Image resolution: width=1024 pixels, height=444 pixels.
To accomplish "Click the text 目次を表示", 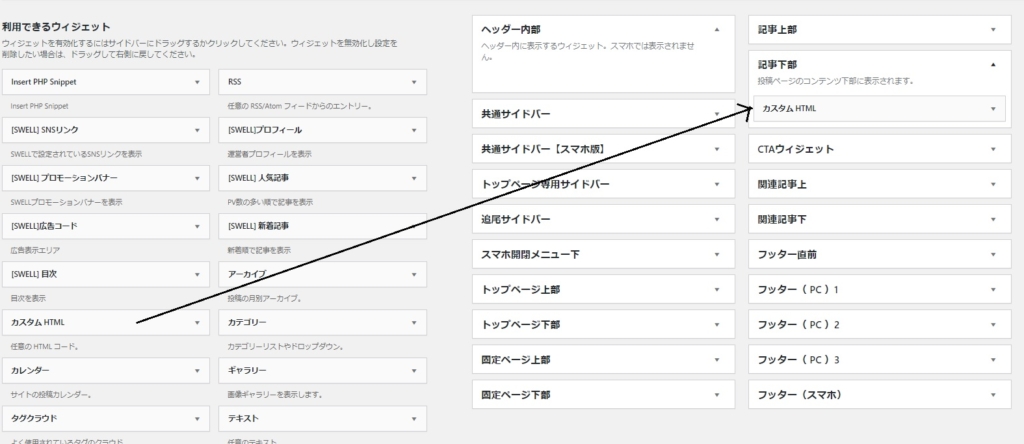I will tap(28, 298).
